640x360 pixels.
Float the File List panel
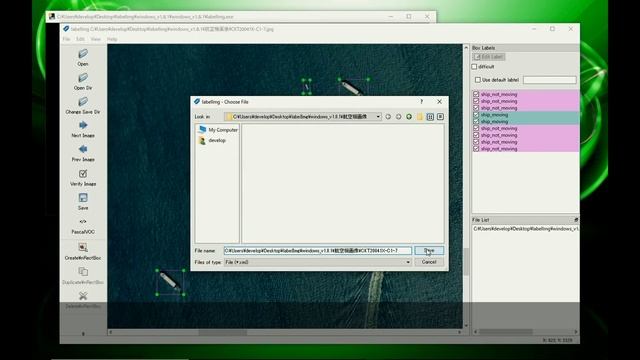click(576, 220)
